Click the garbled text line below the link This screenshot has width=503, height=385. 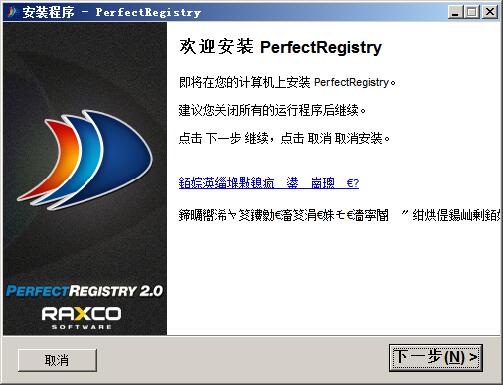339,215
